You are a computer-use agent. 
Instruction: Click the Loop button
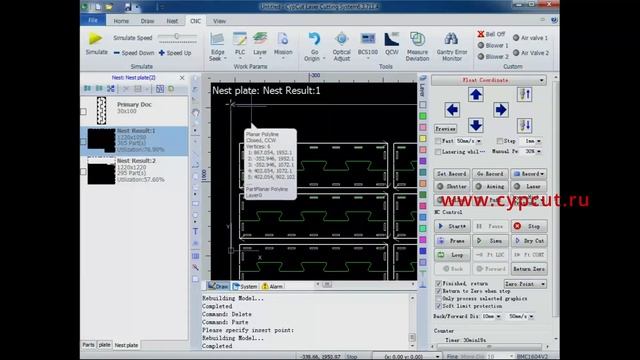coord(451,255)
